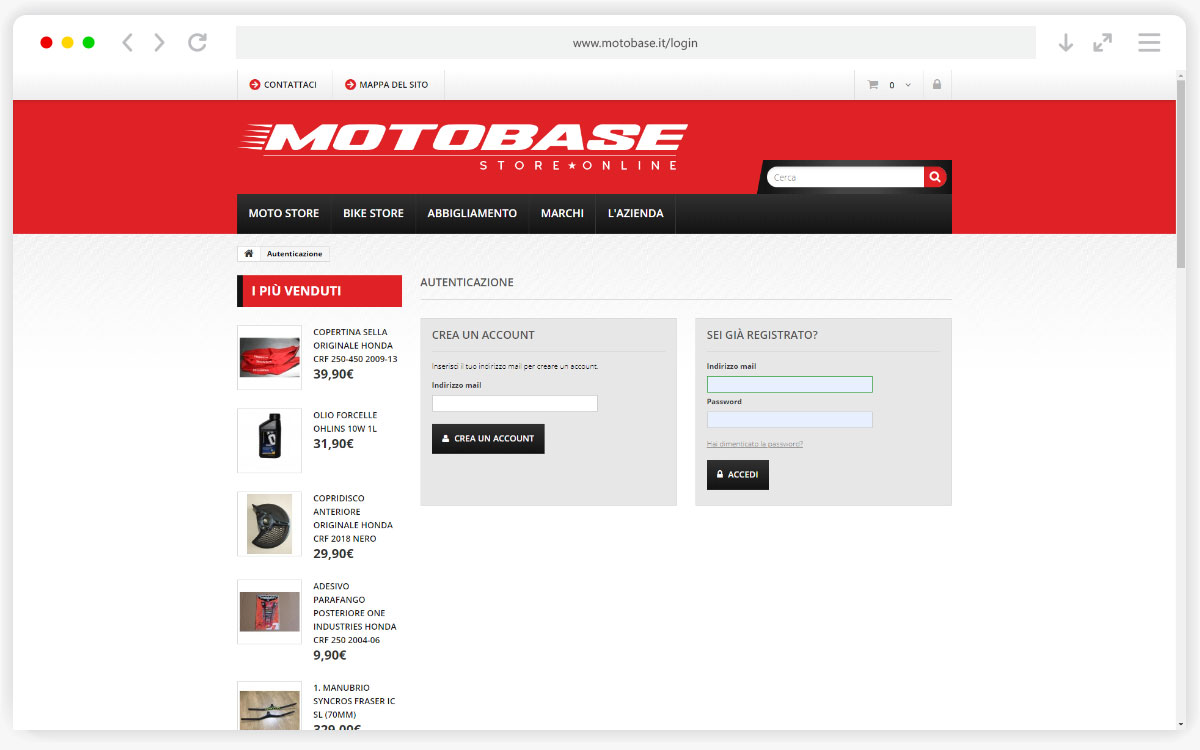Image resolution: width=1200 pixels, height=750 pixels.
Task: Open the MOTO STORE menu
Action: (x=284, y=213)
